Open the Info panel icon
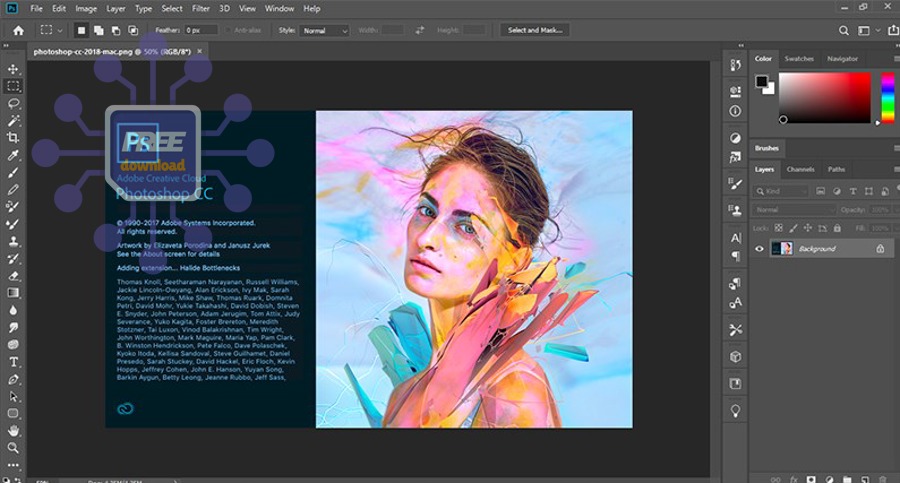The width and height of the screenshot is (900, 483). [x=735, y=111]
